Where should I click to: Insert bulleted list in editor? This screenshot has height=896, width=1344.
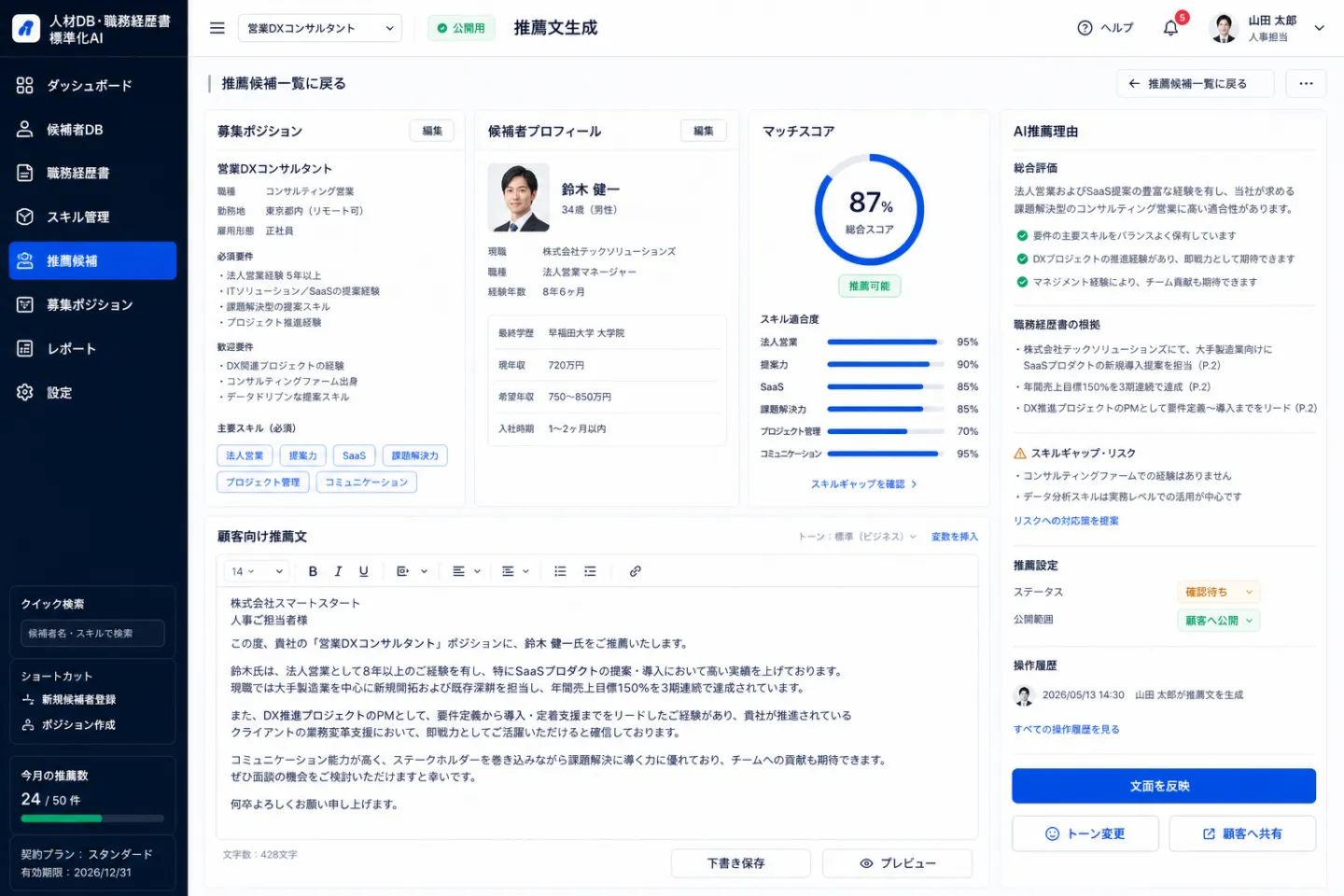pos(560,571)
